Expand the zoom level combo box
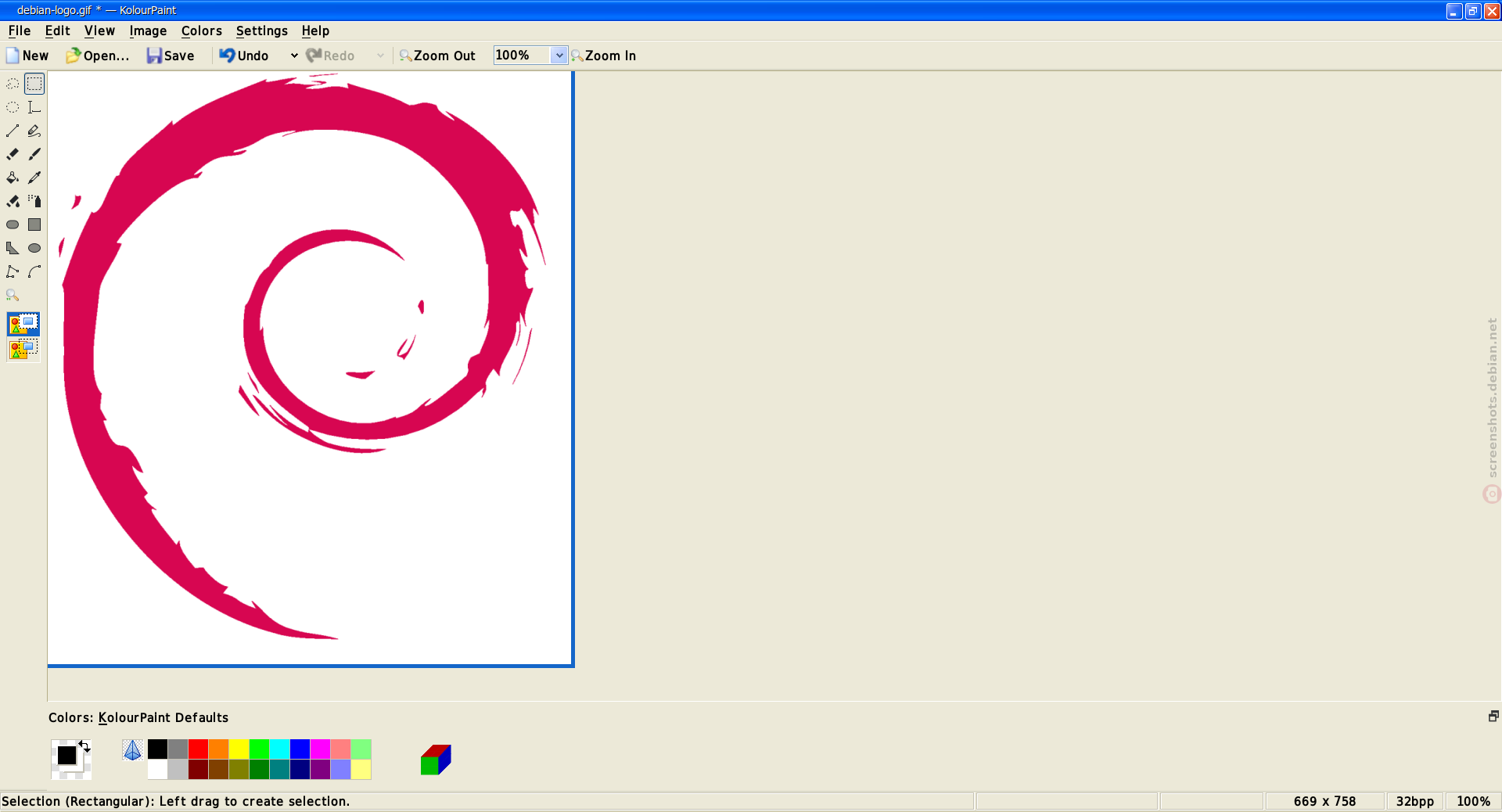 pyautogui.click(x=559, y=56)
